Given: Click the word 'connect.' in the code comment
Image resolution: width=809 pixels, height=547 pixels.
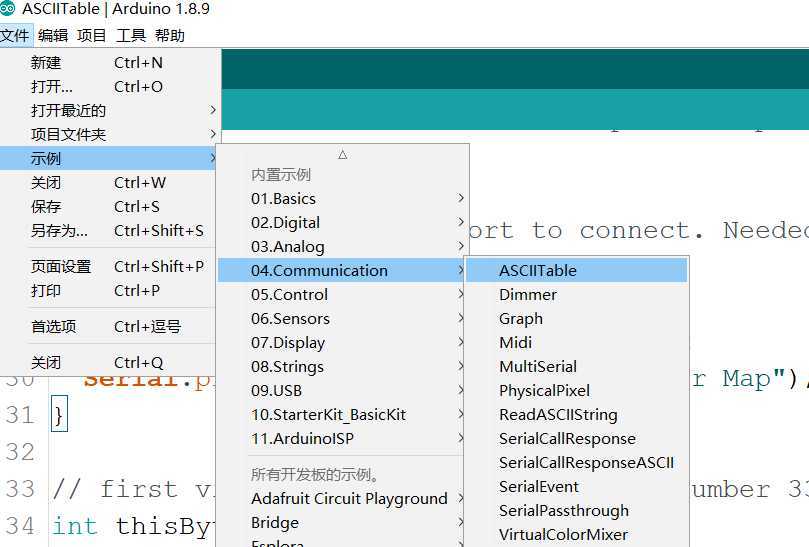Looking at the screenshot, I should tap(642, 230).
